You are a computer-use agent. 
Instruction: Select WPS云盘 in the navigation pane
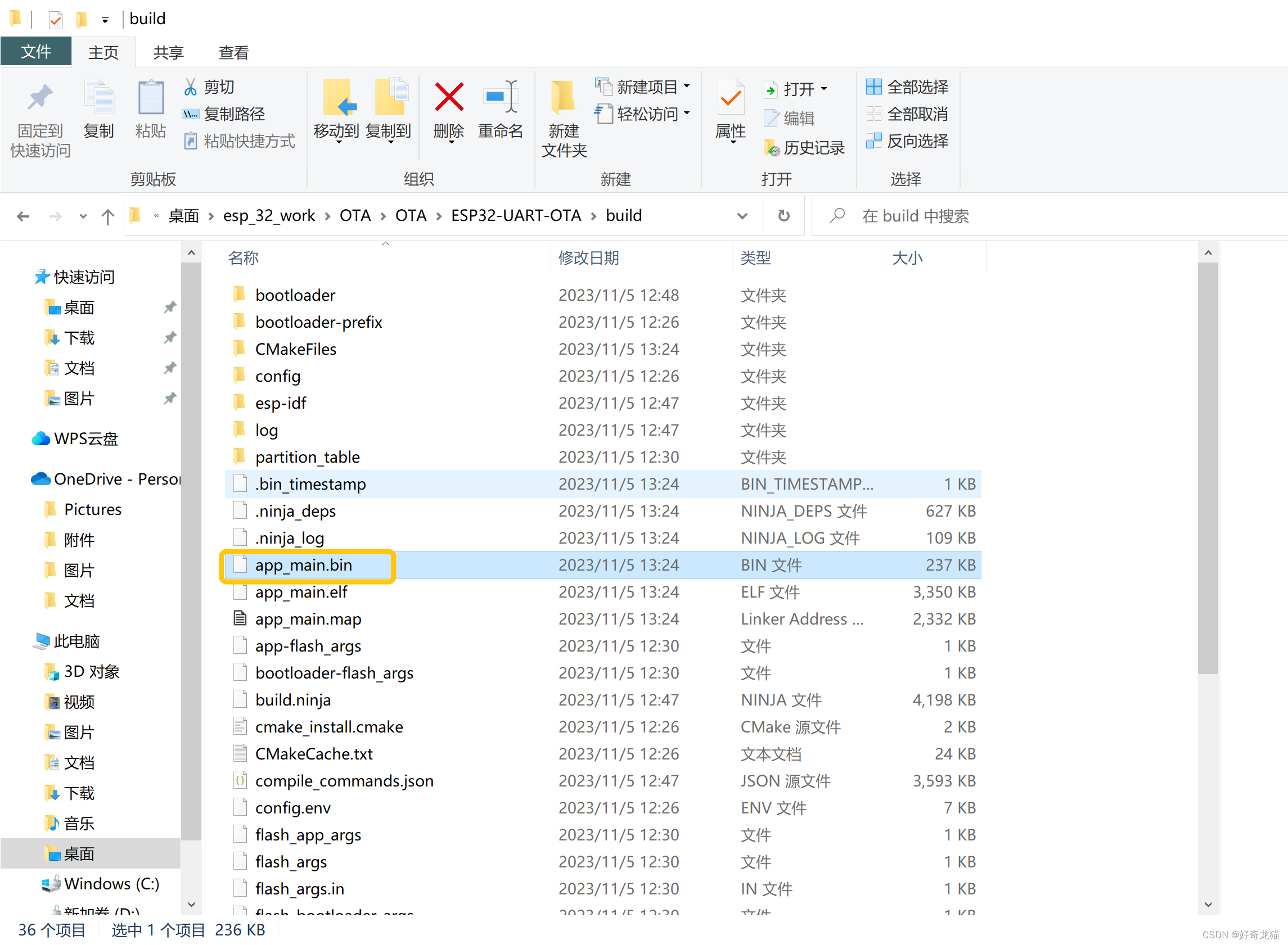pyautogui.click(x=74, y=438)
